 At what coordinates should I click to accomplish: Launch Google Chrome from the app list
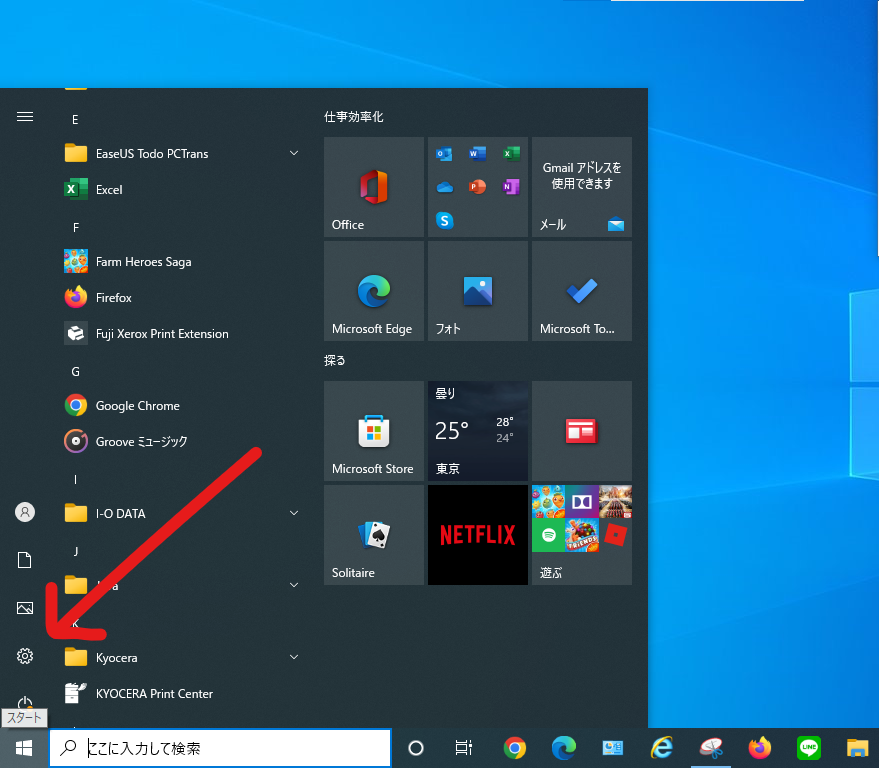[x=137, y=405]
